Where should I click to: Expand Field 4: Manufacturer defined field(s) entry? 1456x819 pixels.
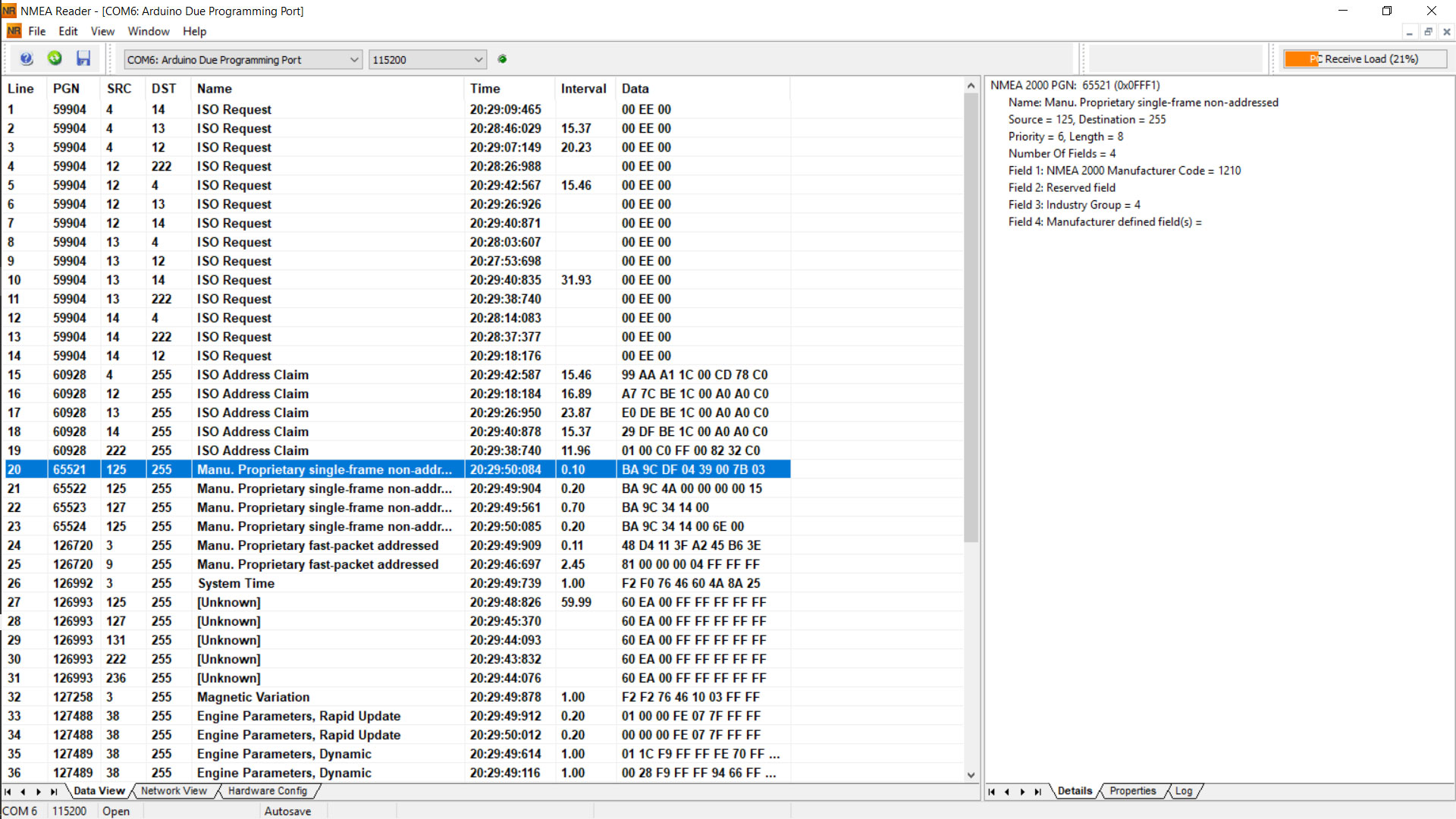tap(1106, 221)
